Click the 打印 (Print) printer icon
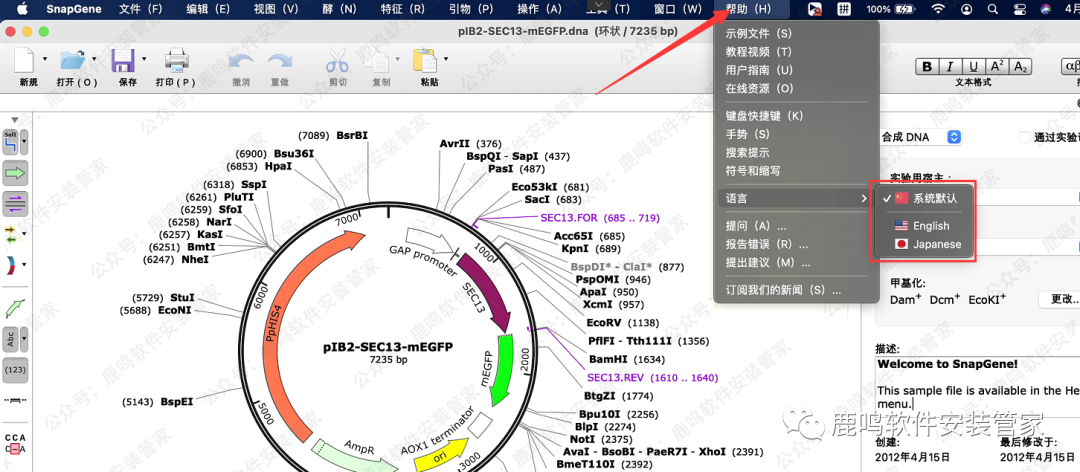 tap(176, 62)
